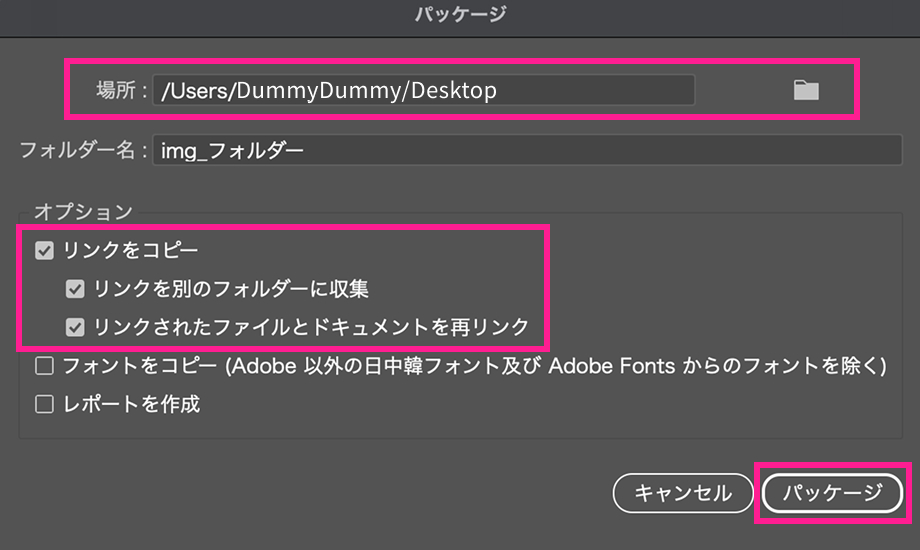Uncheck the リンクをコピー checkbox
Image resolution: width=920 pixels, height=550 pixels.
point(44,251)
